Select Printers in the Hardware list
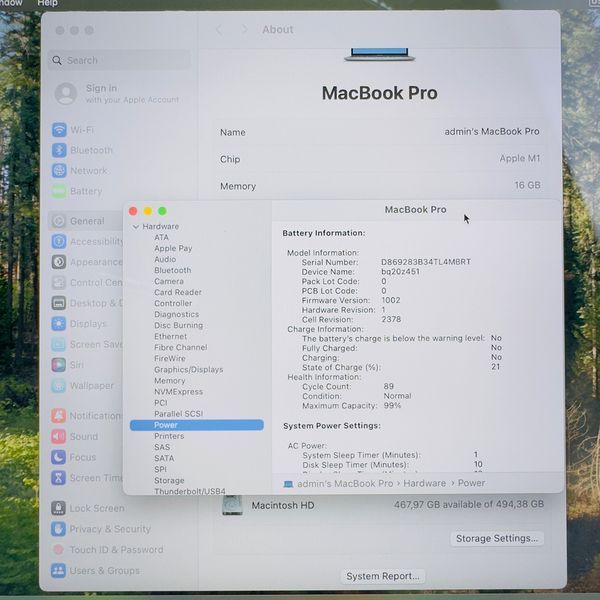The image size is (600, 600). click(169, 436)
